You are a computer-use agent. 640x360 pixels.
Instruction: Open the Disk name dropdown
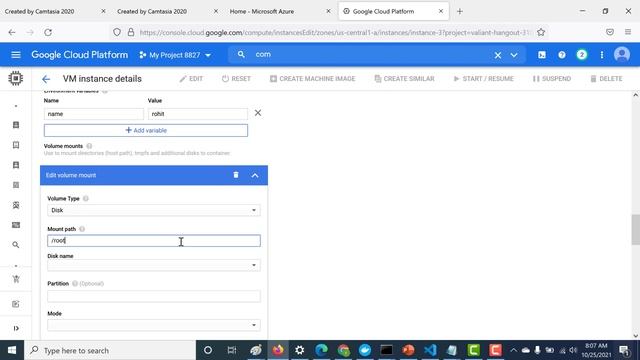pos(154,265)
